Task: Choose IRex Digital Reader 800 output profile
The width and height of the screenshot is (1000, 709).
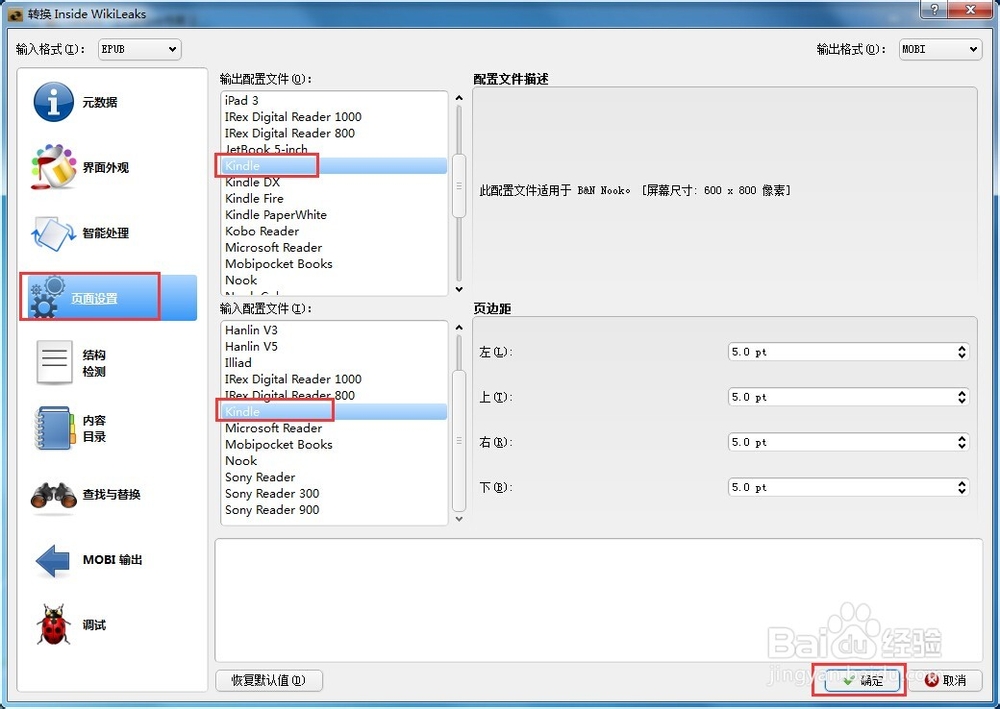Action: click(334, 133)
